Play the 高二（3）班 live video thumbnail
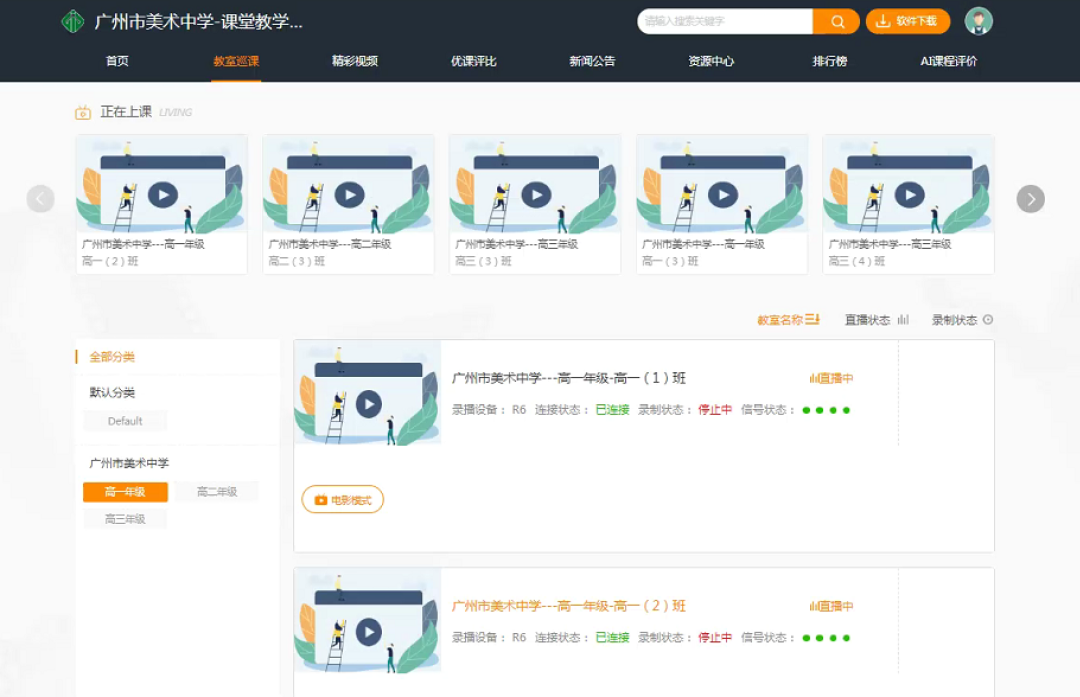 pyautogui.click(x=349, y=194)
